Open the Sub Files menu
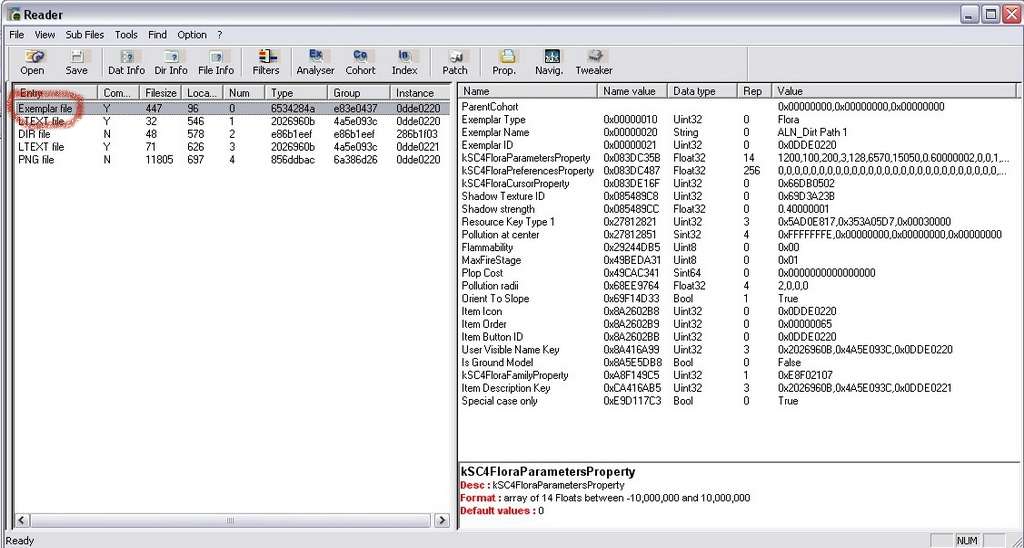The width and height of the screenshot is (1024, 548). click(x=85, y=34)
